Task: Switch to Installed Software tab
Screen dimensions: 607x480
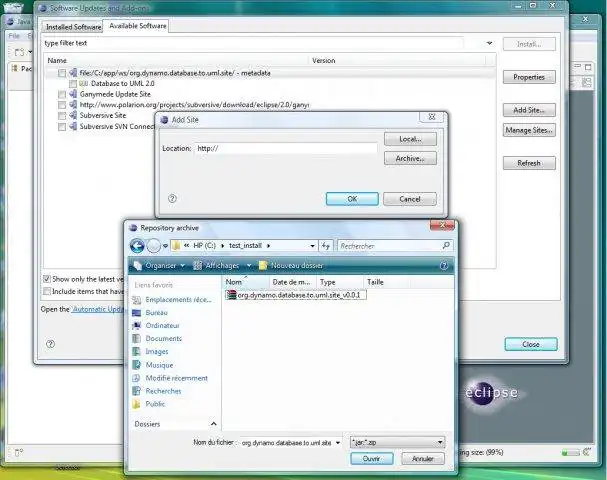Action: (73, 27)
